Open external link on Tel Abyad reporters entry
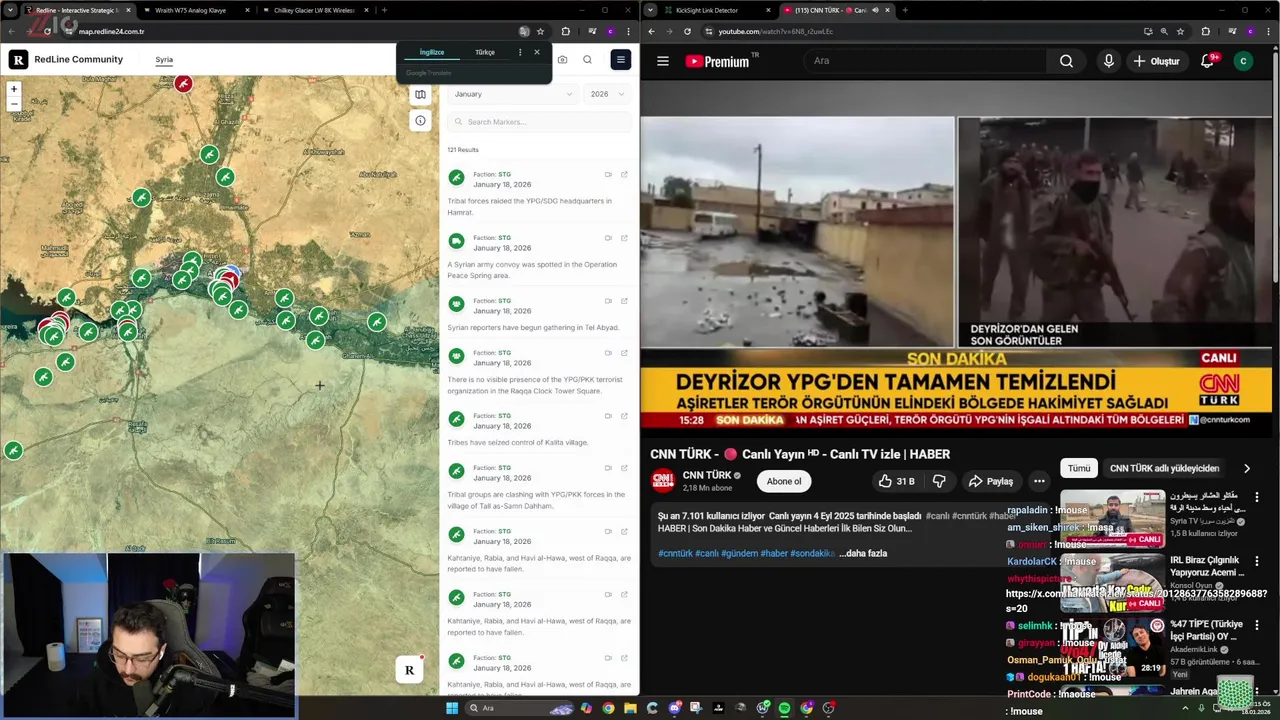 coord(624,301)
